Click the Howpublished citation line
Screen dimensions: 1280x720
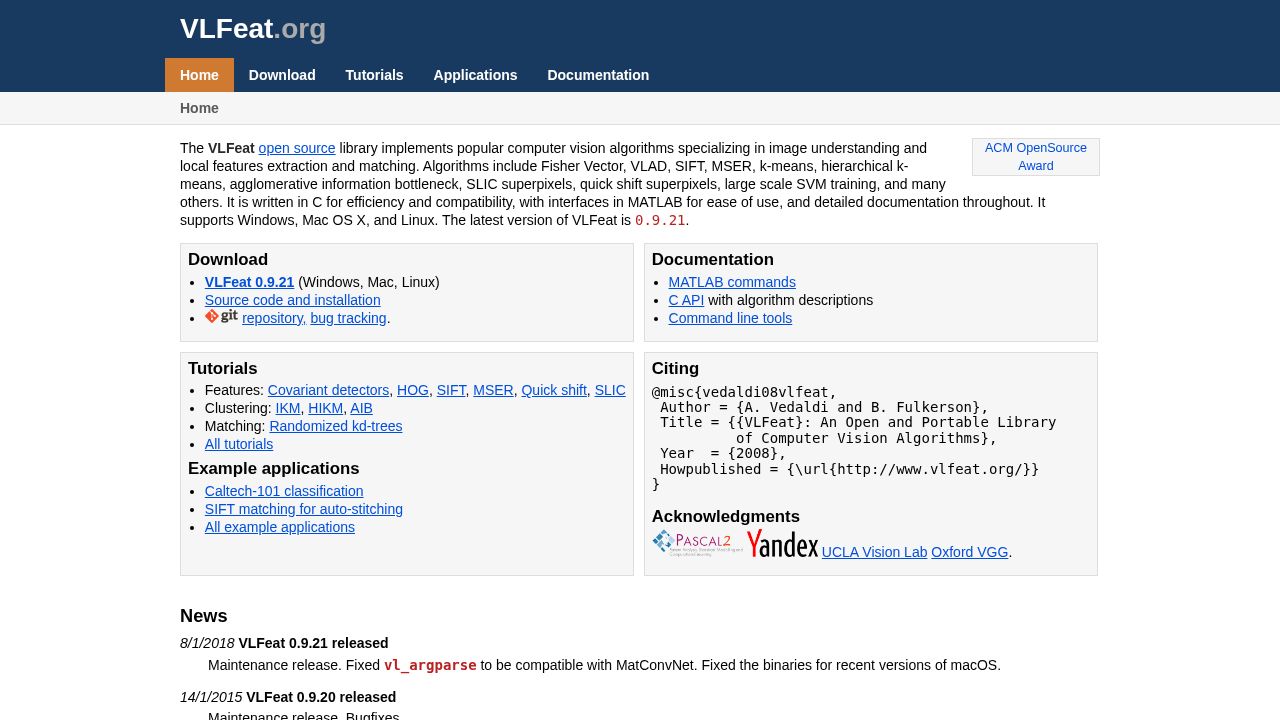850,469
